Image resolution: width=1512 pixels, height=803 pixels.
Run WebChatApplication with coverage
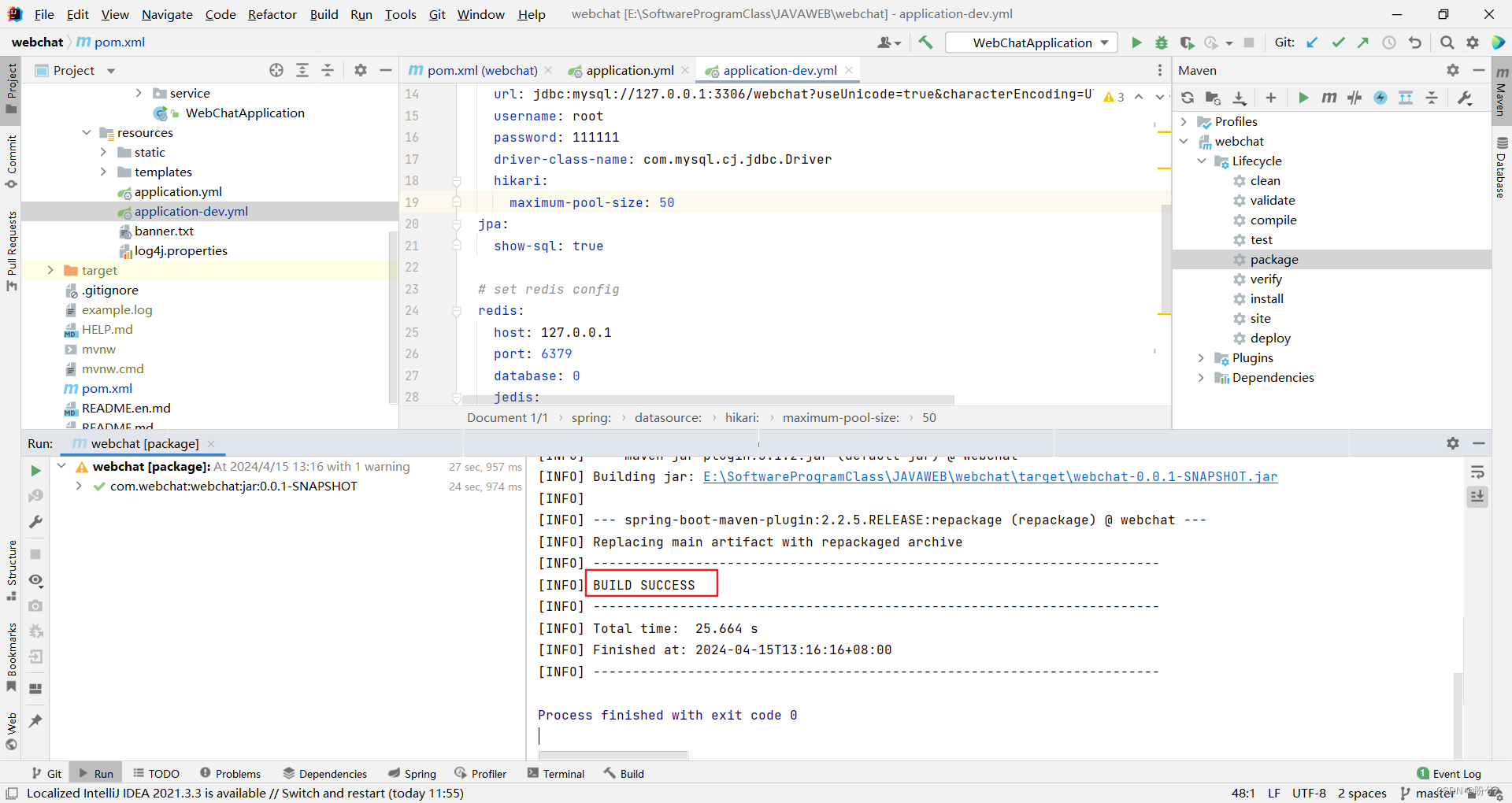(x=1187, y=43)
